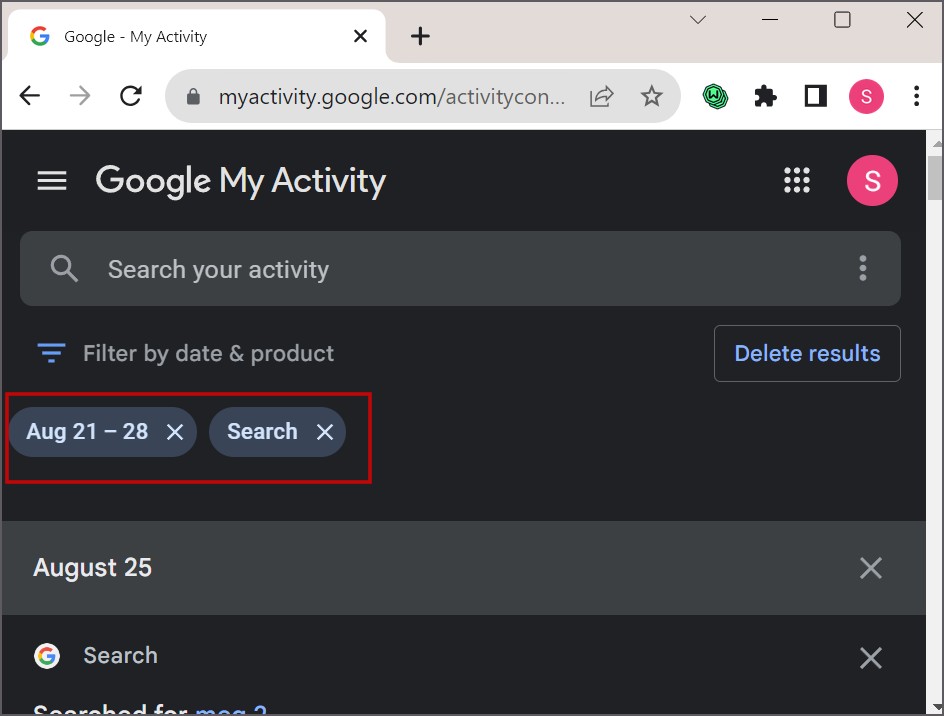
Task: Open Filter by date & product
Action: coord(208,353)
